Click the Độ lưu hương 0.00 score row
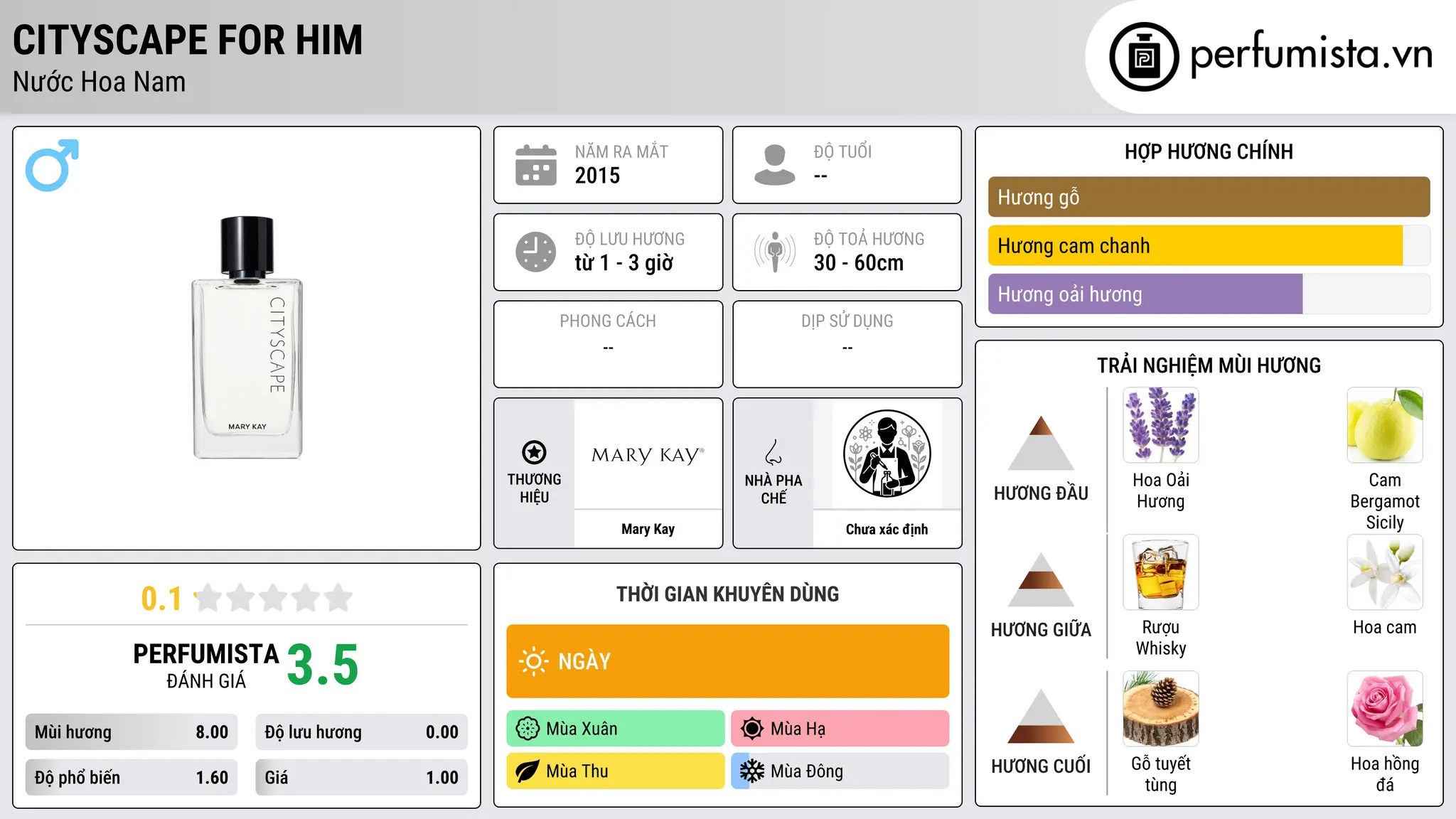The image size is (1456, 819). click(361, 732)
